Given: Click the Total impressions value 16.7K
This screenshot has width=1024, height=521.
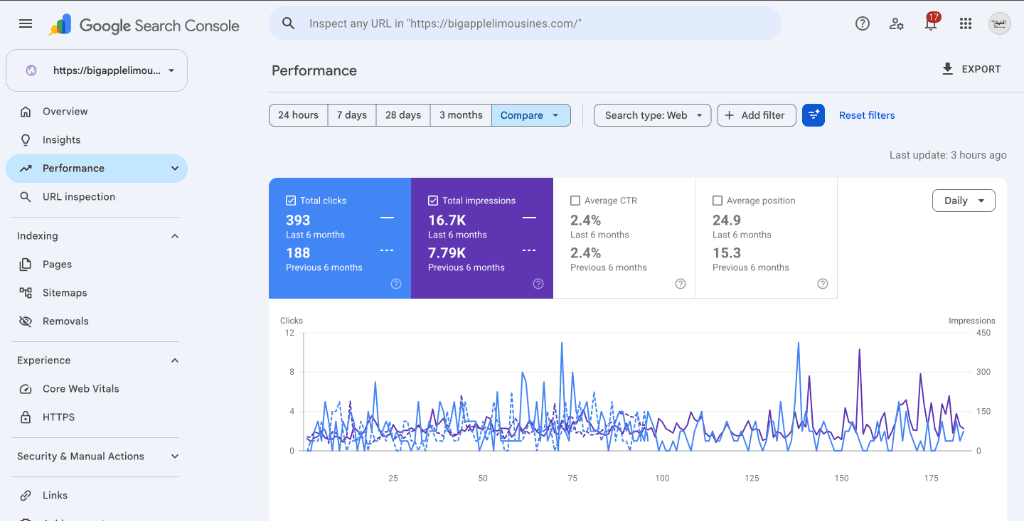Looking at the screenshot, I should tap(447, 220).
